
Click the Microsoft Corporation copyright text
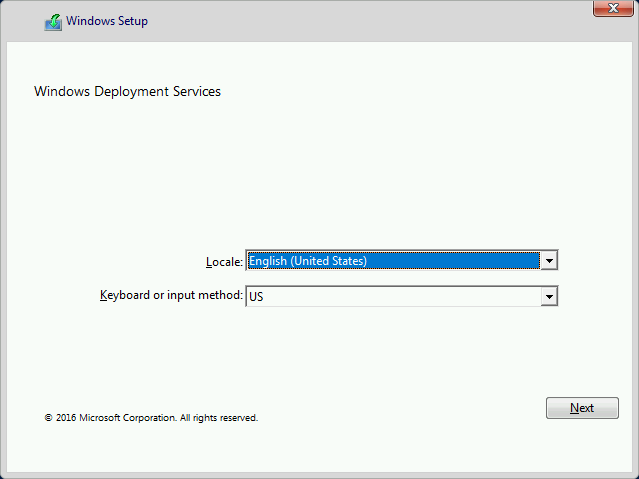pyautogui.click(x=151, y=418)
